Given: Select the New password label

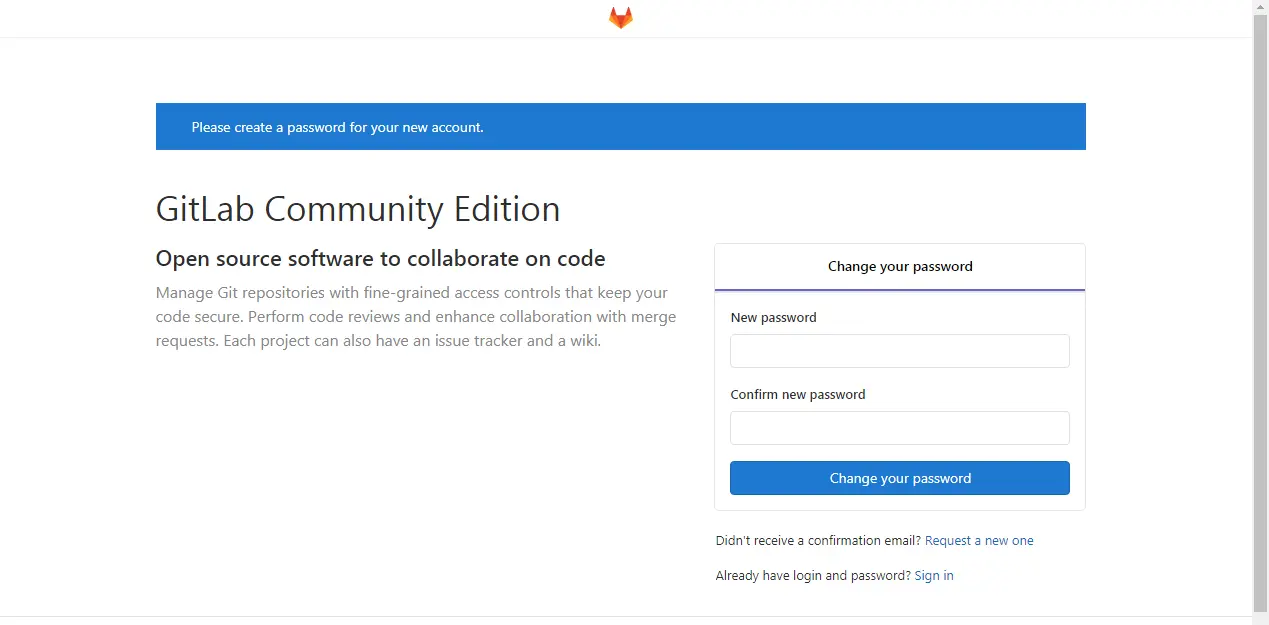Looking at the screenshot, I should [x=773, y=317].
